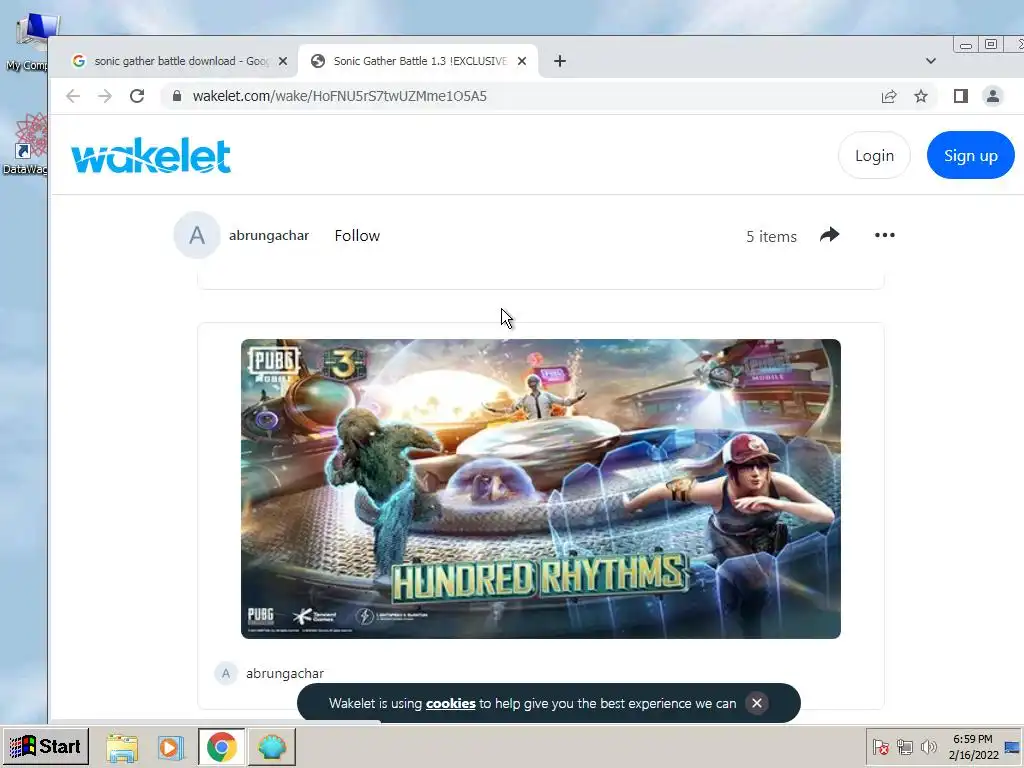
Task: Open file explorer from taskbar
Action: click(x=122, y=747)
